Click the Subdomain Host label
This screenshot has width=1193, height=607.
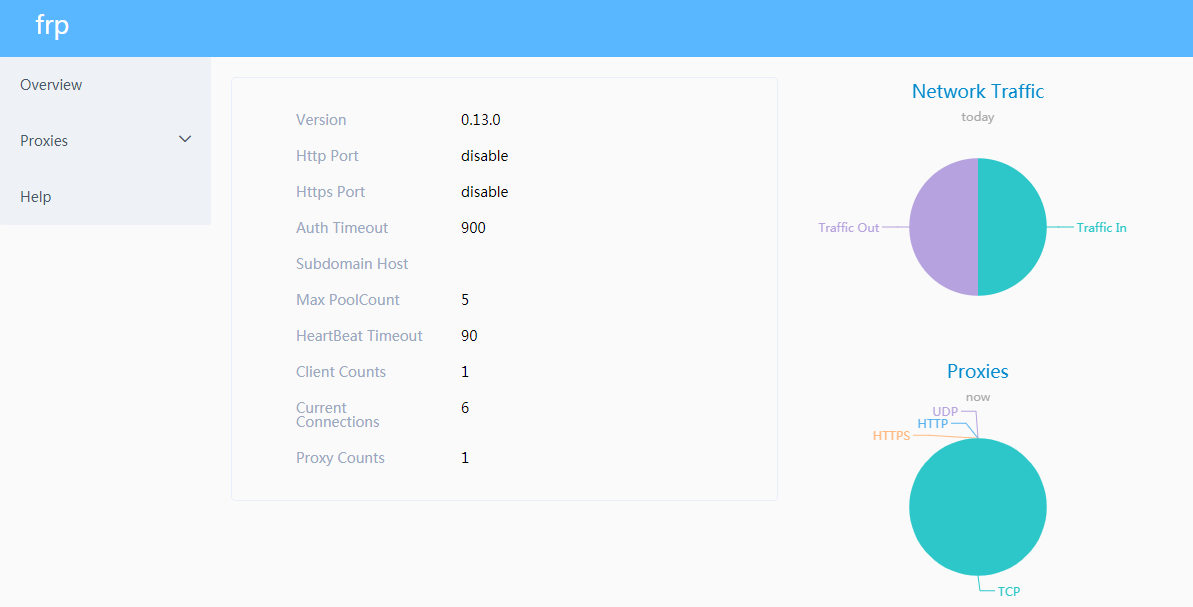(x=352, y=264)
